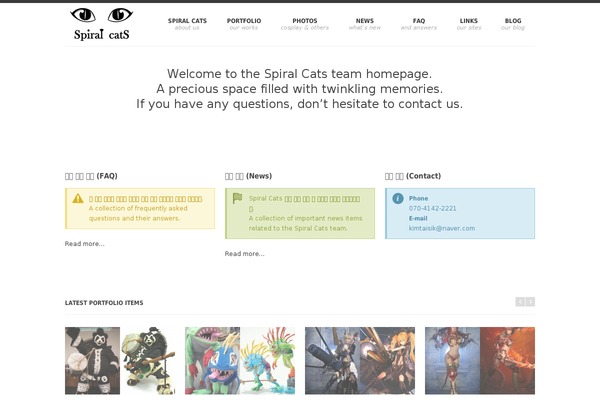Open the murloc creatures portfolio thumbnail

click(240, 361)
